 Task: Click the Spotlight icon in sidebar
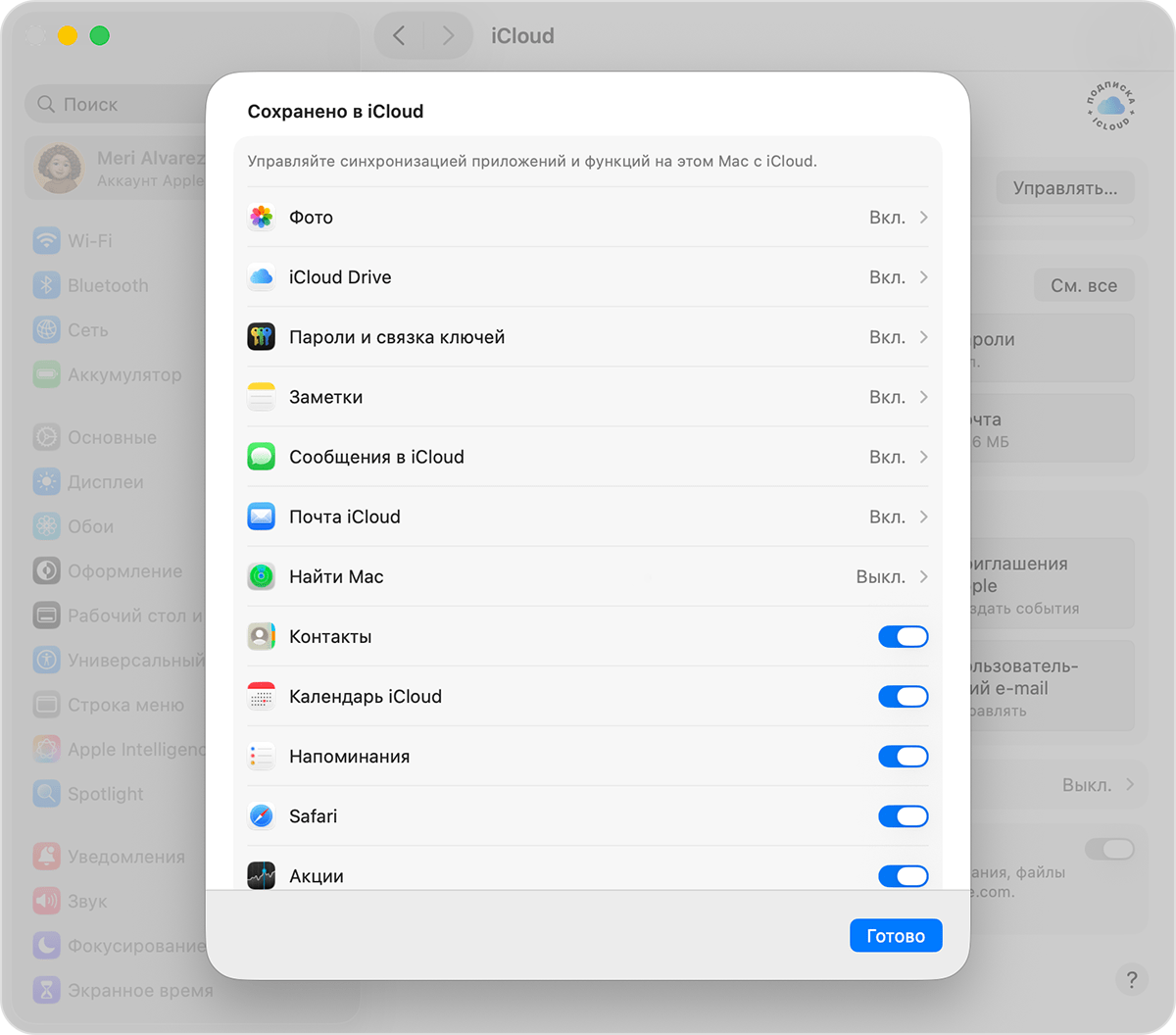coord(46,794)
